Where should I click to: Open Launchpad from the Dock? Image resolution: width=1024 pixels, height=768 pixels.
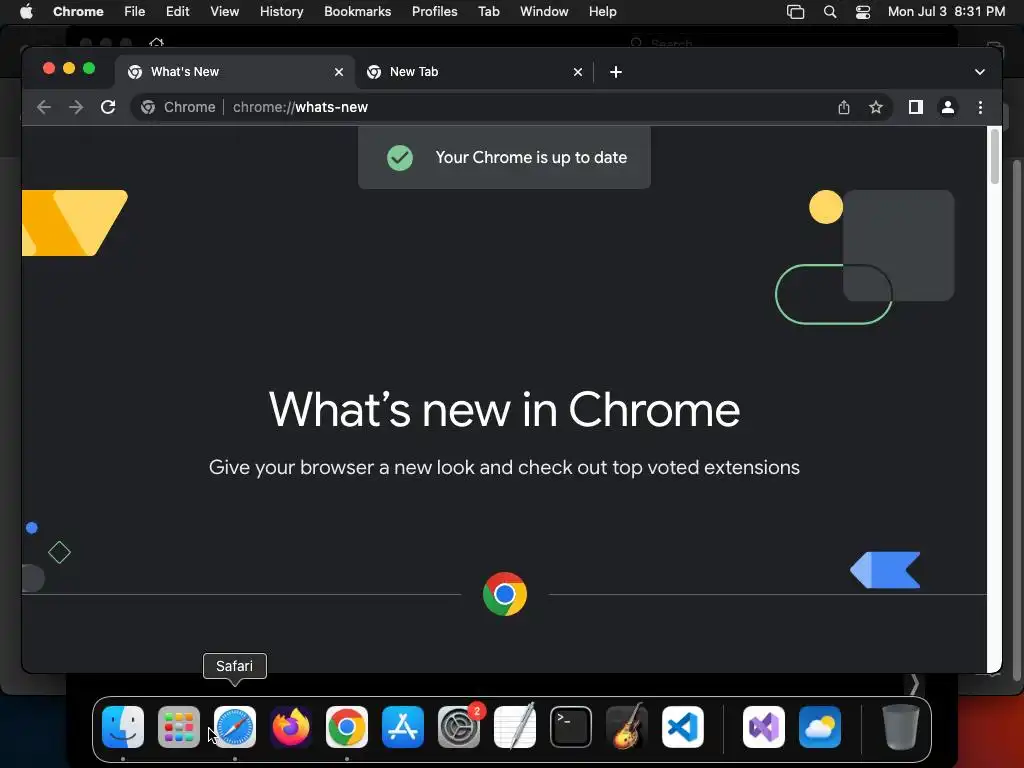179,727
